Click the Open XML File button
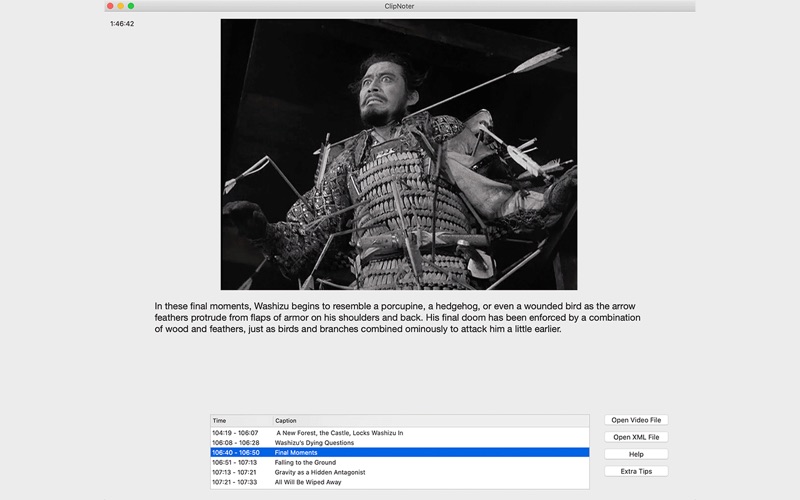The width and height of the screenshot is (800, 500). (x=636, y=437)
